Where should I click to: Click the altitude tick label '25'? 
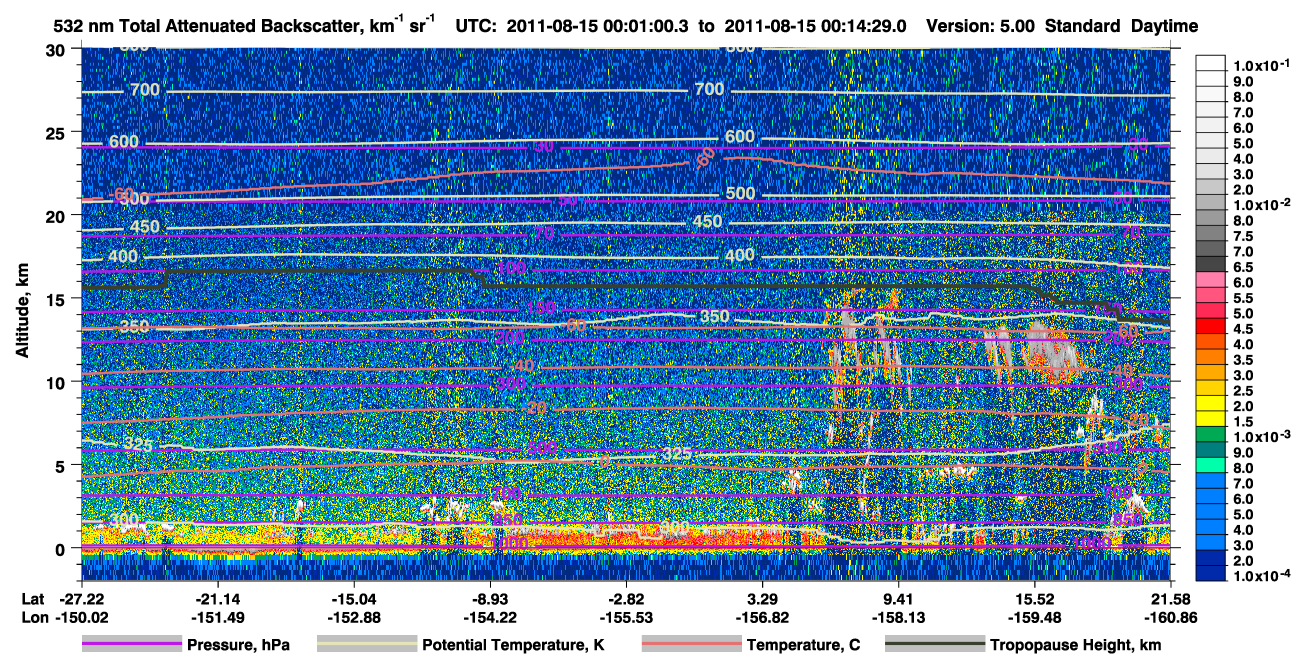point(59,132)
